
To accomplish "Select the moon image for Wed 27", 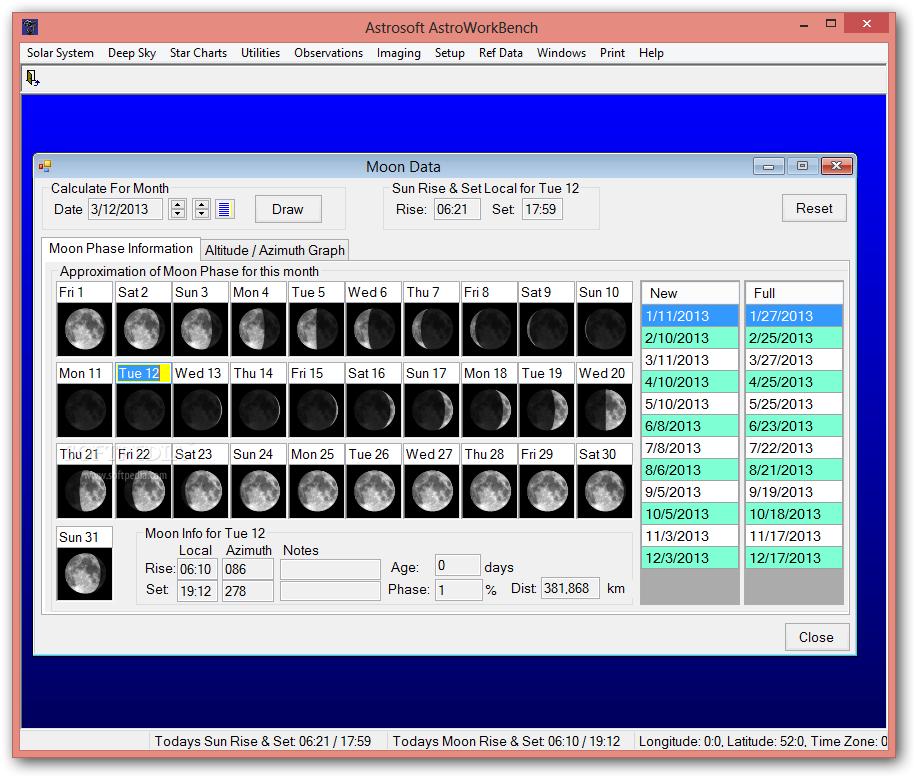I will pyautogui.click(x=432, y=491).
